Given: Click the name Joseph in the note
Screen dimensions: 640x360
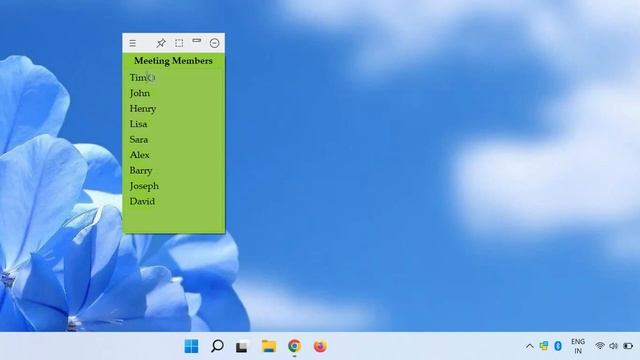Looking at the screenshot, I should [144, 186].
